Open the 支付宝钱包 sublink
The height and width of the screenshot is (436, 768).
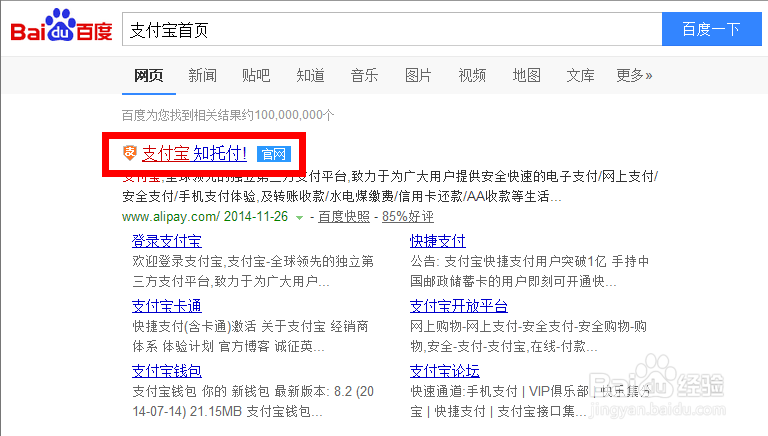[x=167, y=371]
